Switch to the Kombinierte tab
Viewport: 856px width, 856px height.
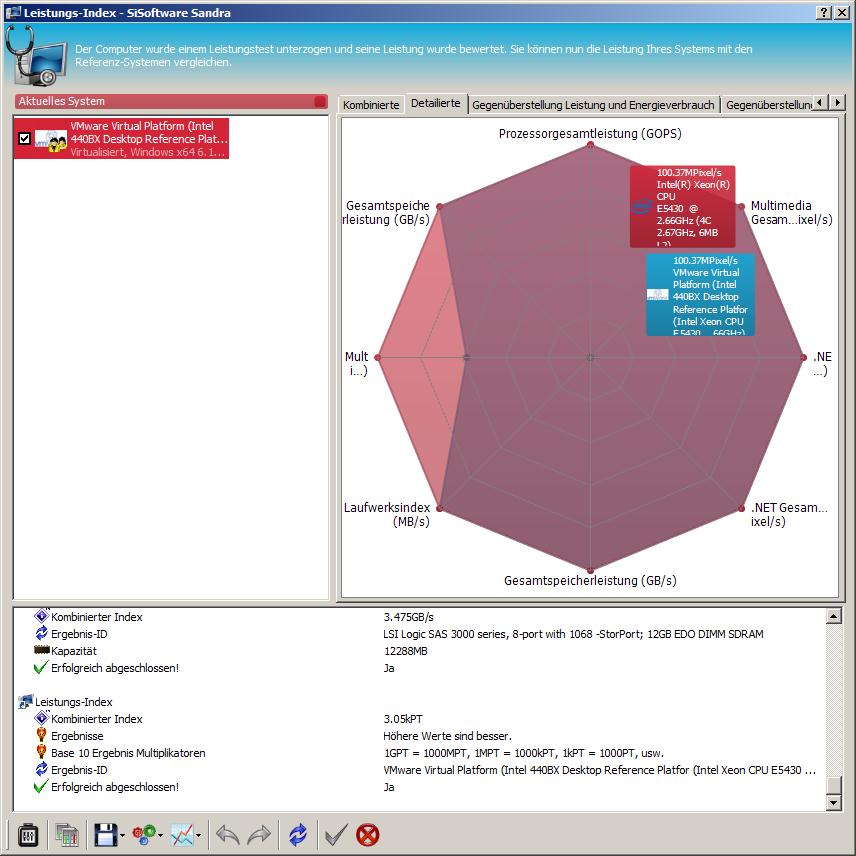(x=371, y=104)
